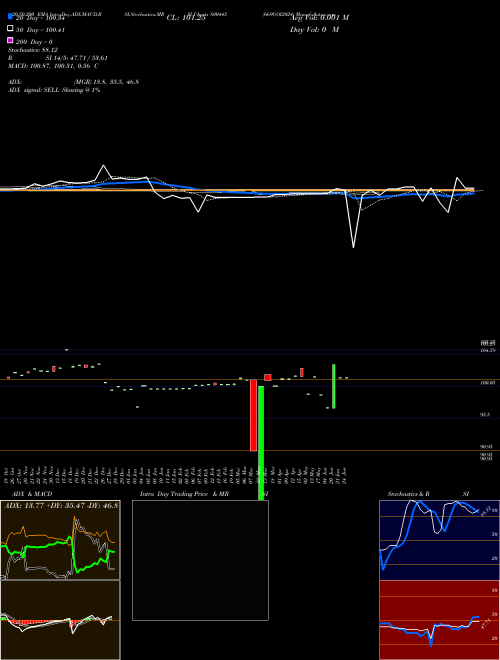Click the 'ADX signal: SELL Slowing @ 1%' text
The image size is (500, 660).
click(54, 90)
